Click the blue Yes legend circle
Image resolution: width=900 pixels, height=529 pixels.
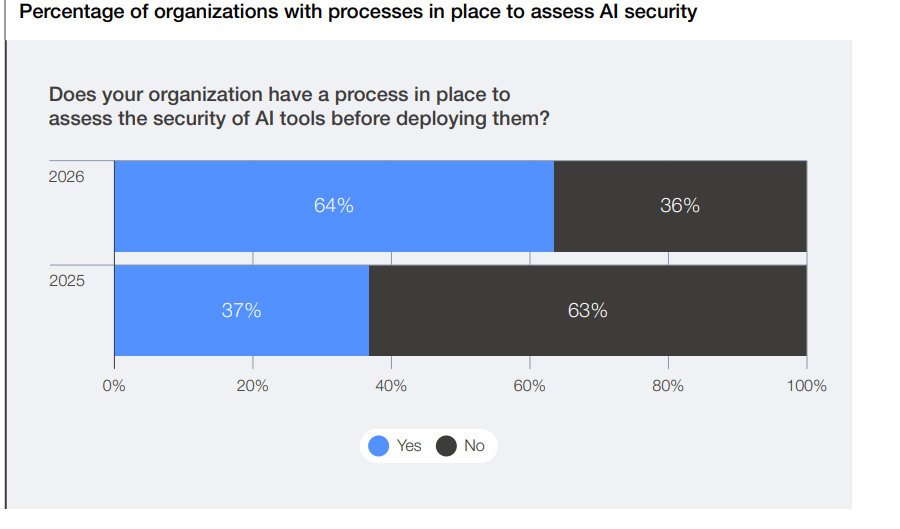[x=379, y=446]
